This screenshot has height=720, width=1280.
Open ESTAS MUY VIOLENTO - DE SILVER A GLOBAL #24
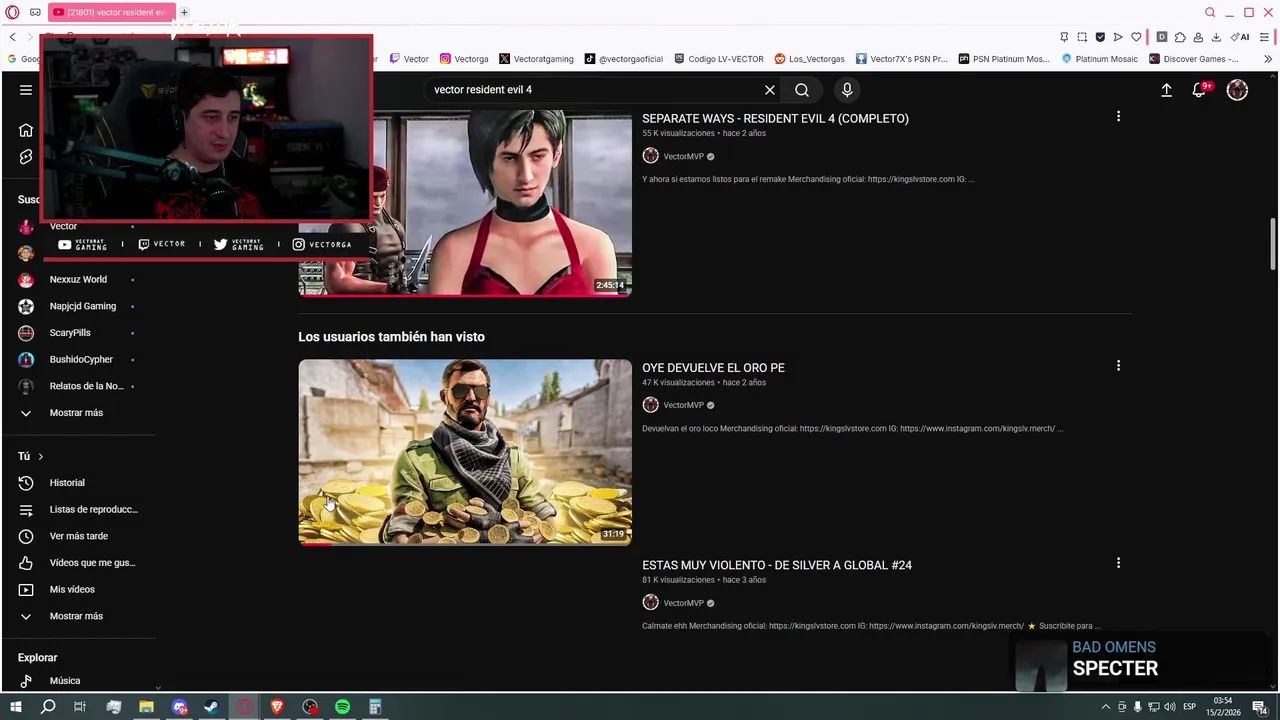click(777, 565)
